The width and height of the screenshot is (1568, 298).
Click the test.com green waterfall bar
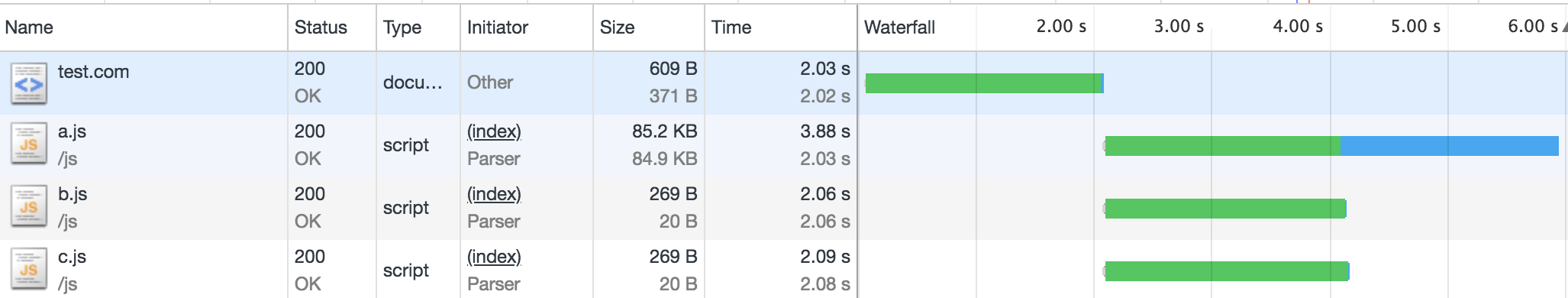coord(983,83)
